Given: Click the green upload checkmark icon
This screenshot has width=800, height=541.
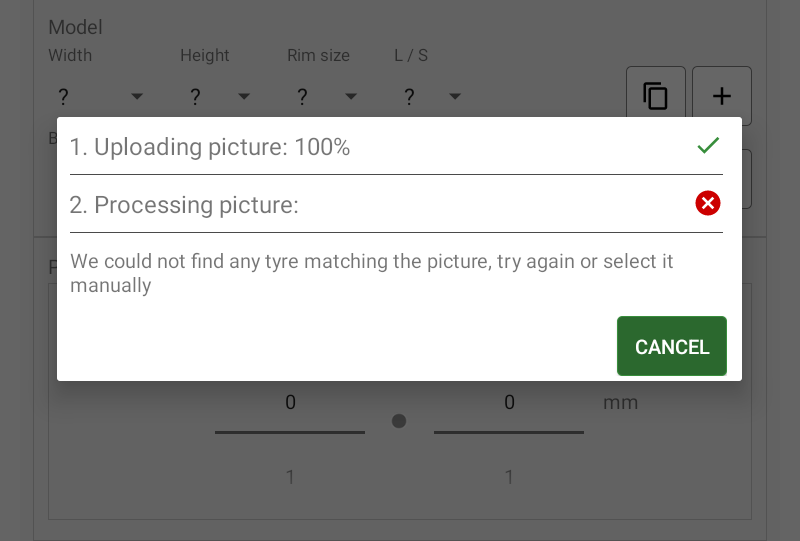Looking at the screenshot, I should click(x=708, y=146).
